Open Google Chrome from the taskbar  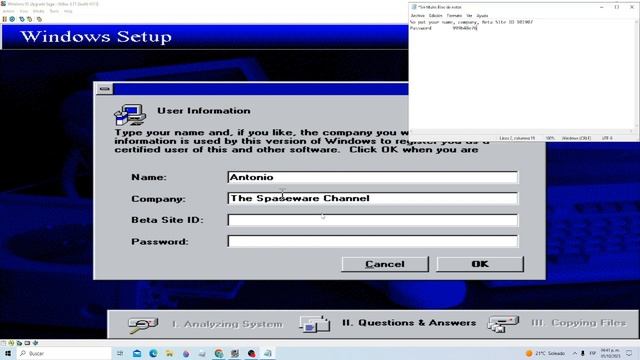[219, 353]
